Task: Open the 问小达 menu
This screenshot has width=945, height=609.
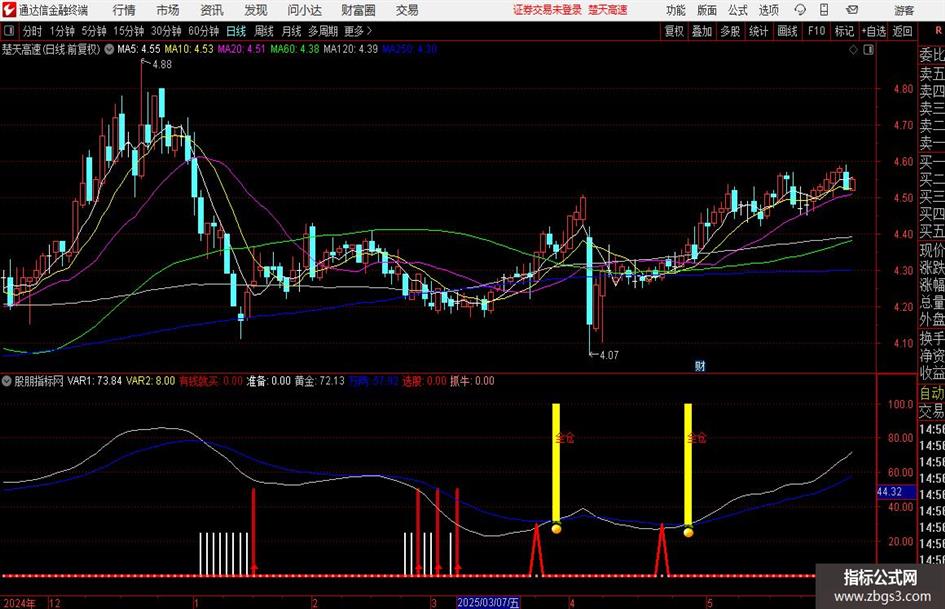Action: coord(304,10)
